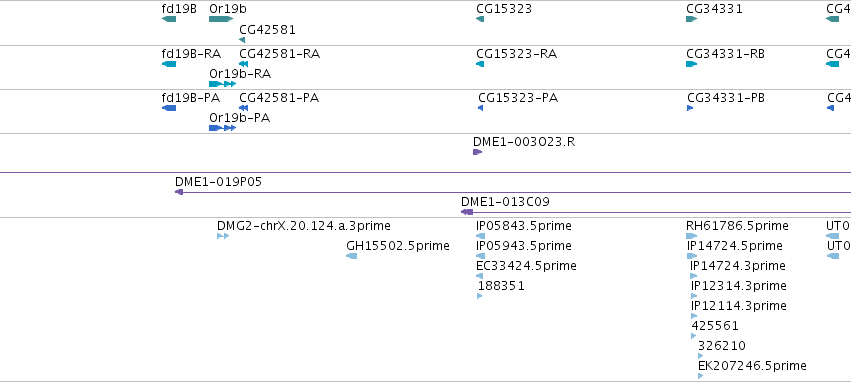
Task: Select the IP12314.3prime EST label
Action: (x=739, y=286)
